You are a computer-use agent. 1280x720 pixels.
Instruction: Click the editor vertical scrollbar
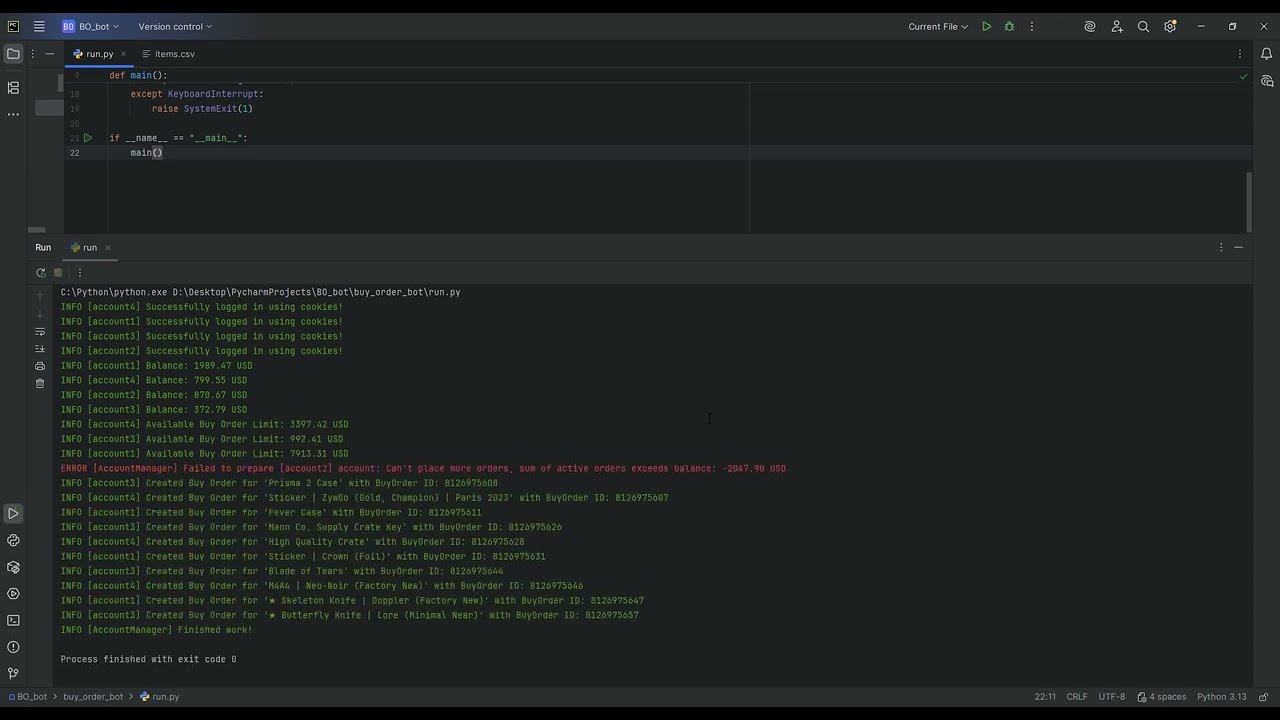point(1248,200)
